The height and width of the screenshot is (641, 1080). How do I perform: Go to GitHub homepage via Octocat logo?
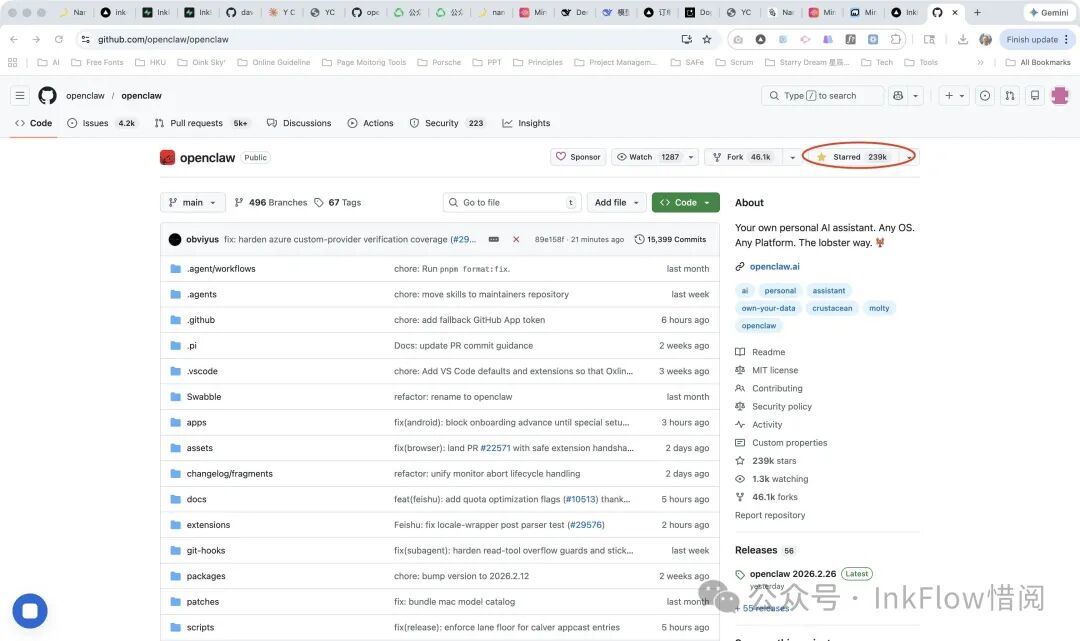click(48, 96)
